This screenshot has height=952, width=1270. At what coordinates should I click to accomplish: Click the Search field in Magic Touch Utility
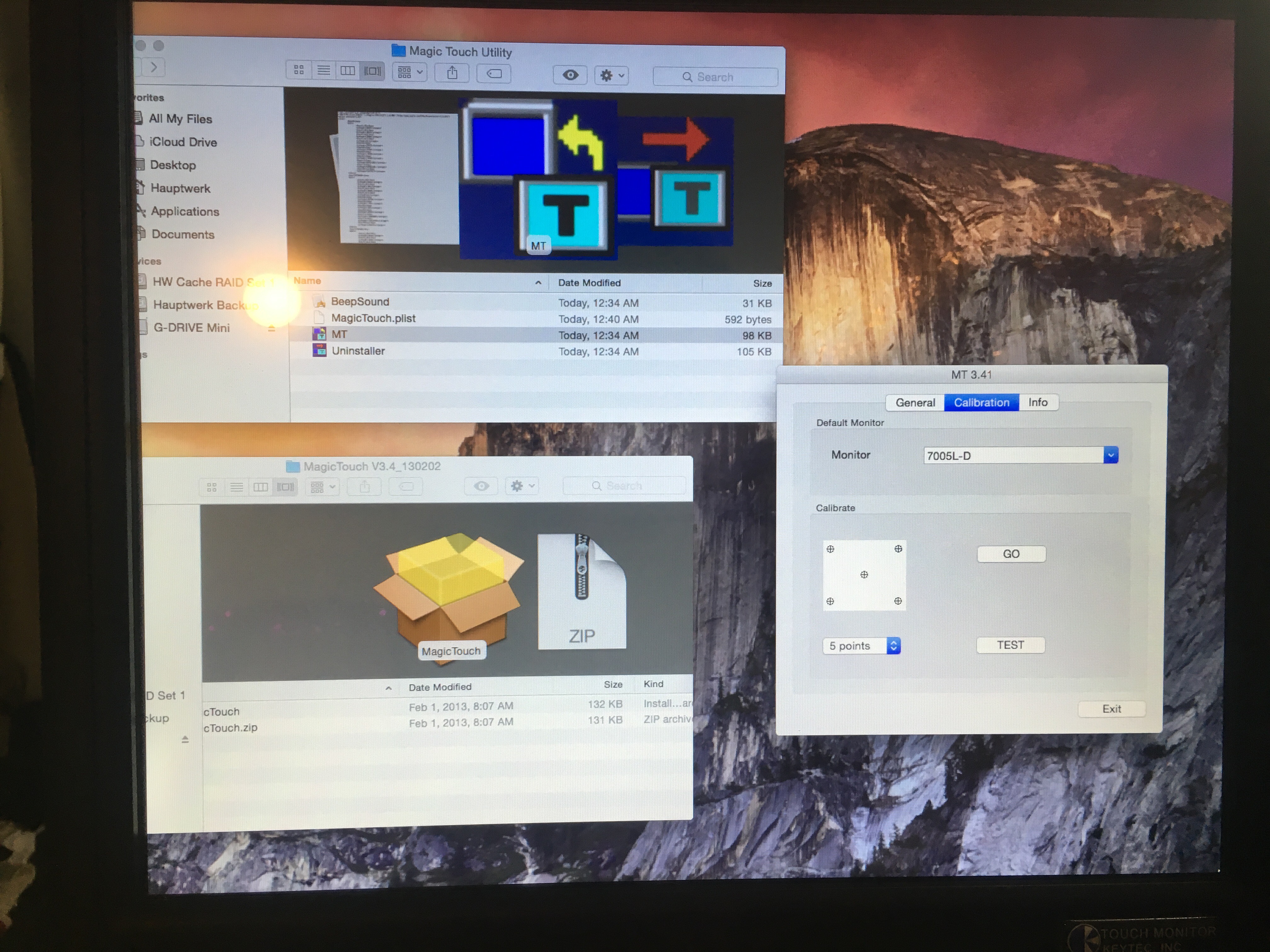(715, 77)
